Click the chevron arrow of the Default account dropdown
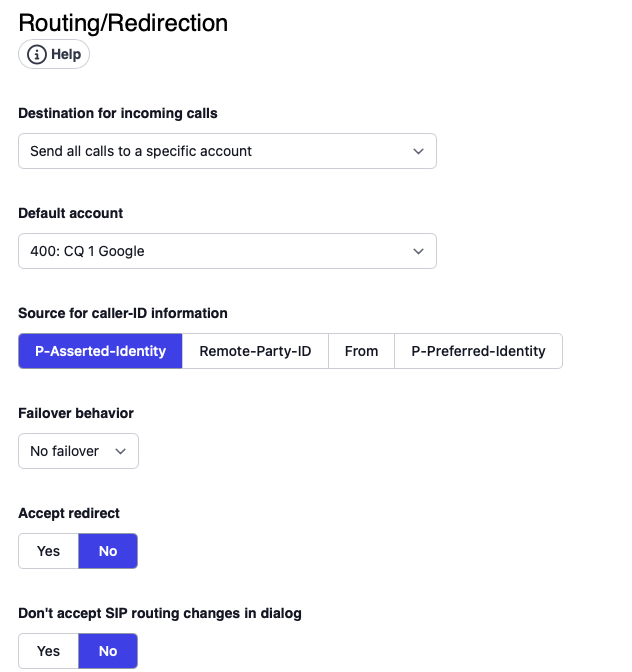Image resolution: width=632 pixels, height=672 pixels. coord(418,251)
